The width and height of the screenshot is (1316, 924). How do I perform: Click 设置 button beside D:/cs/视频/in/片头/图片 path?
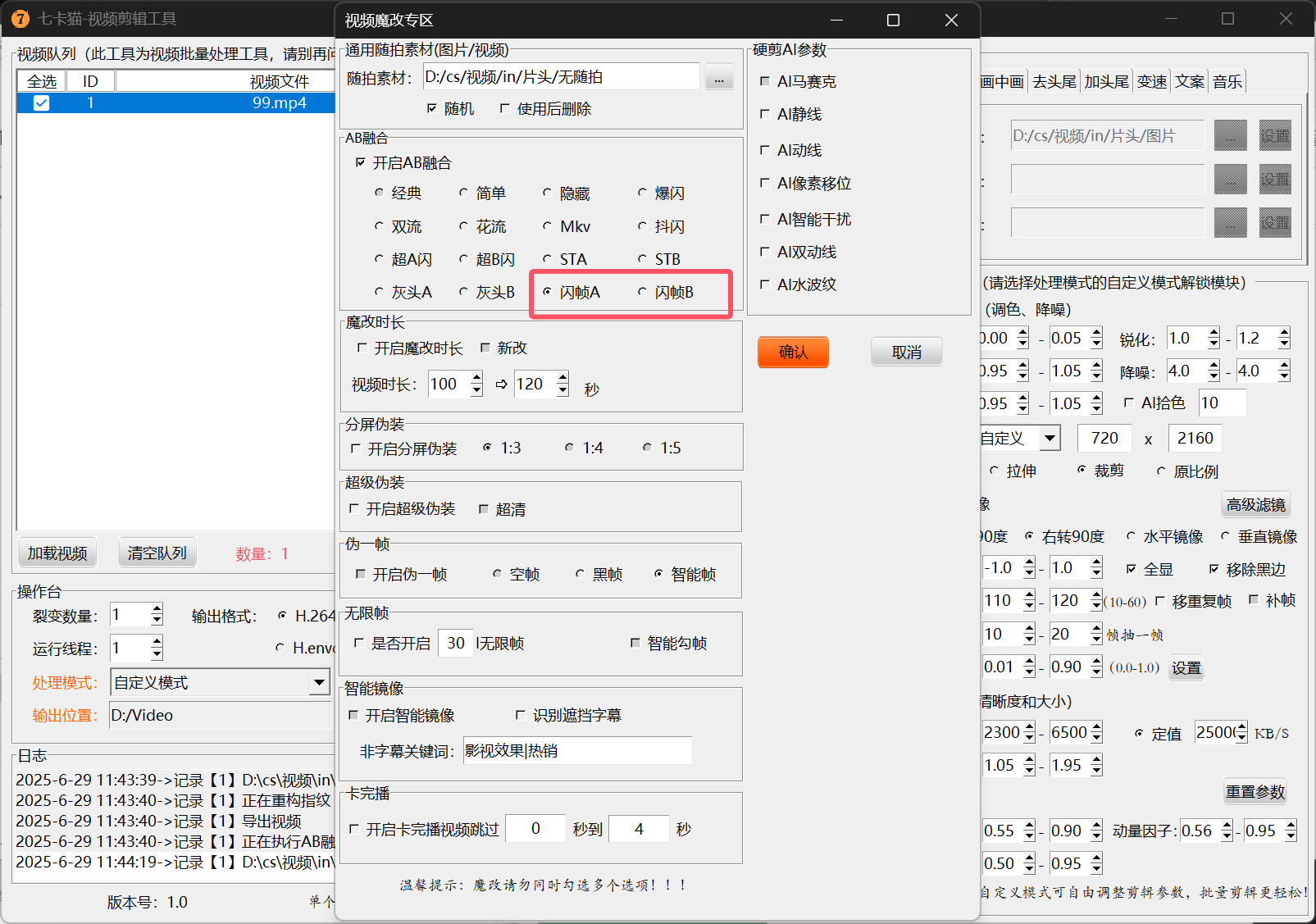pos(1275,135)
